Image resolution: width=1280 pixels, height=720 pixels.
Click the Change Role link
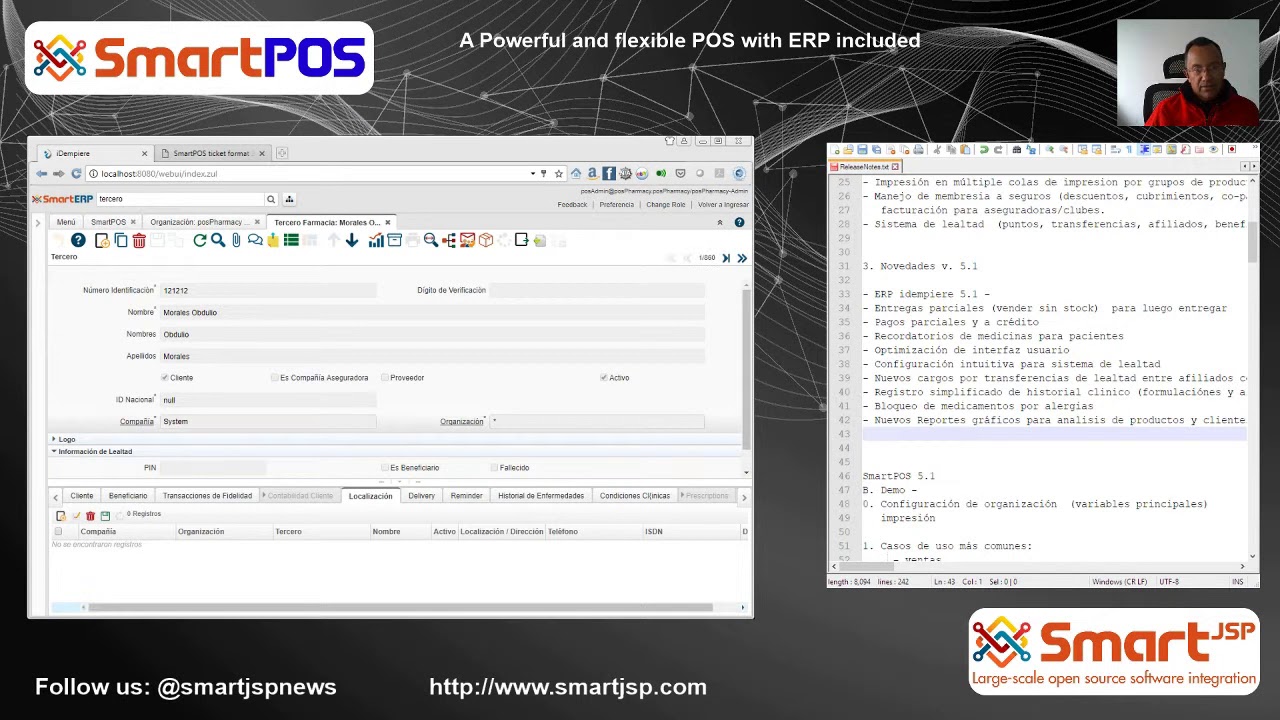(x=666, y=205)
